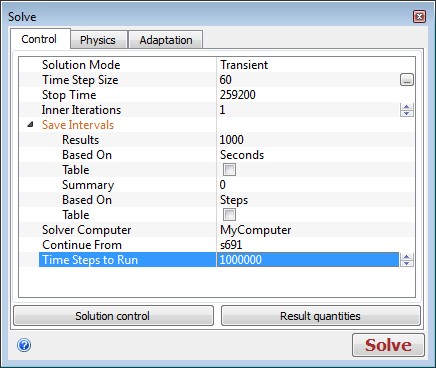Select the Solver Computer row label

(86, 230)
